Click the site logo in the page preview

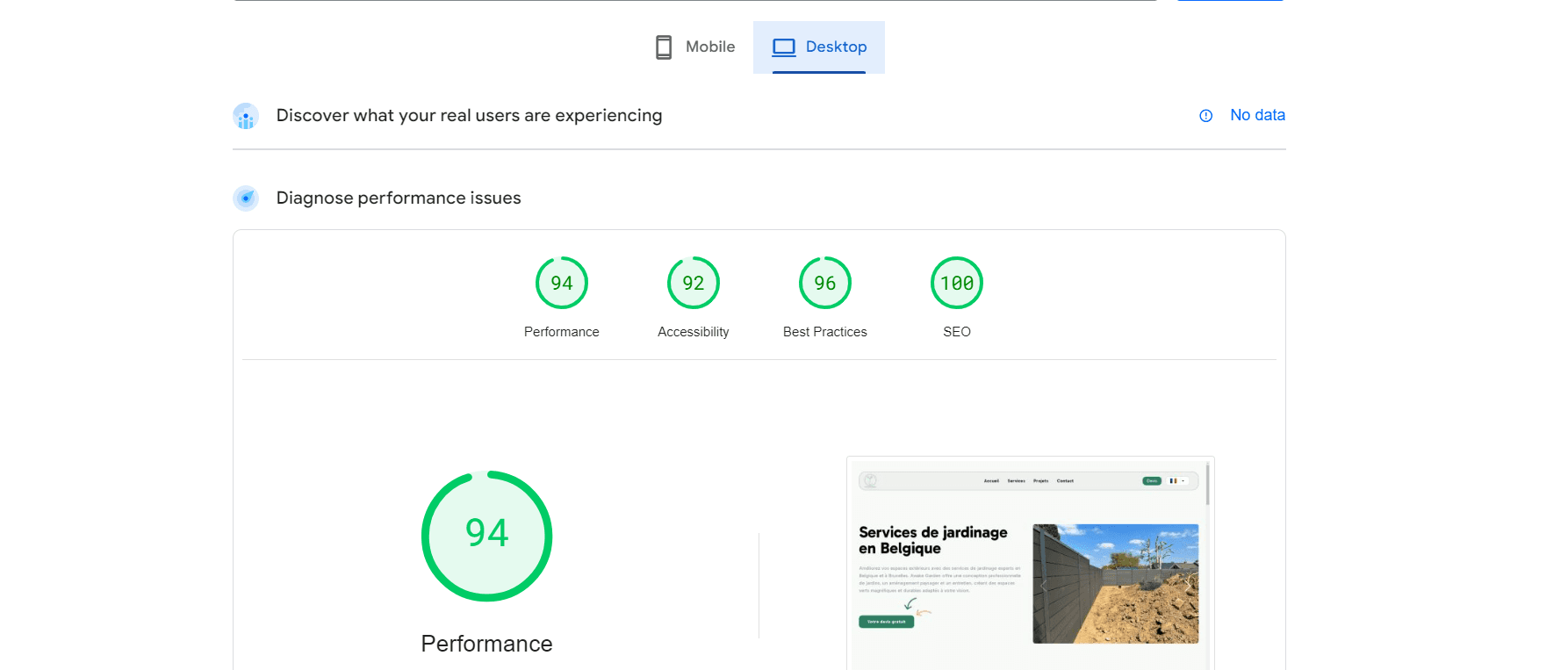pyautogui.click(x=870, y=481)
